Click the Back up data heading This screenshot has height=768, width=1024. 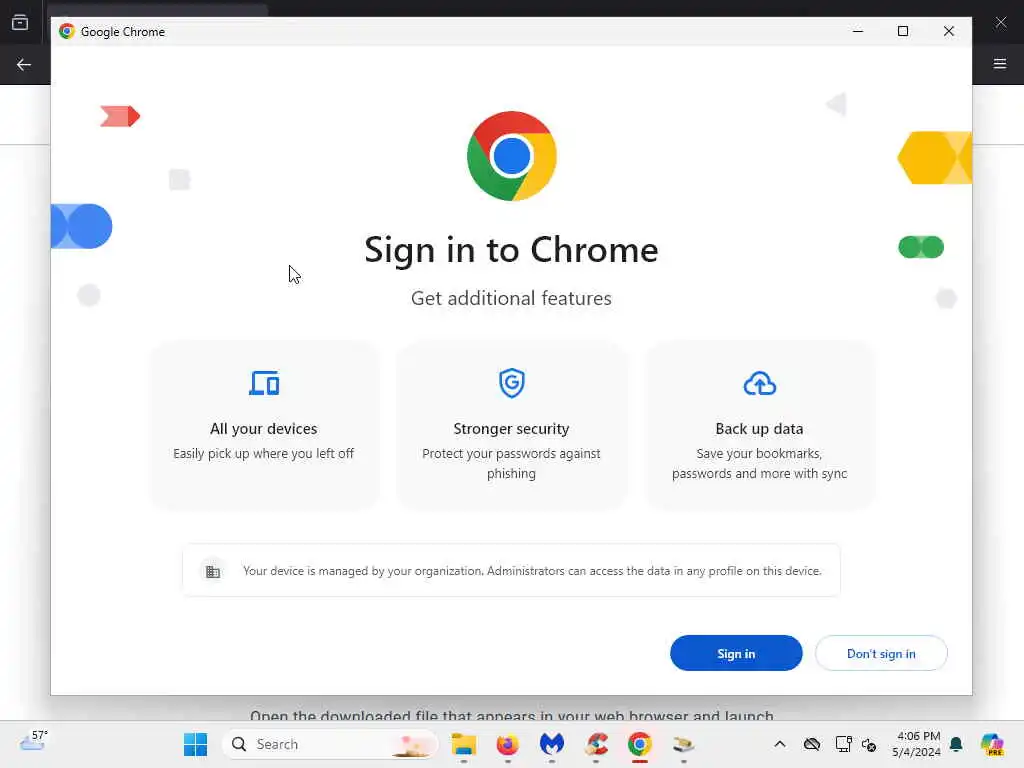[760, 429]
